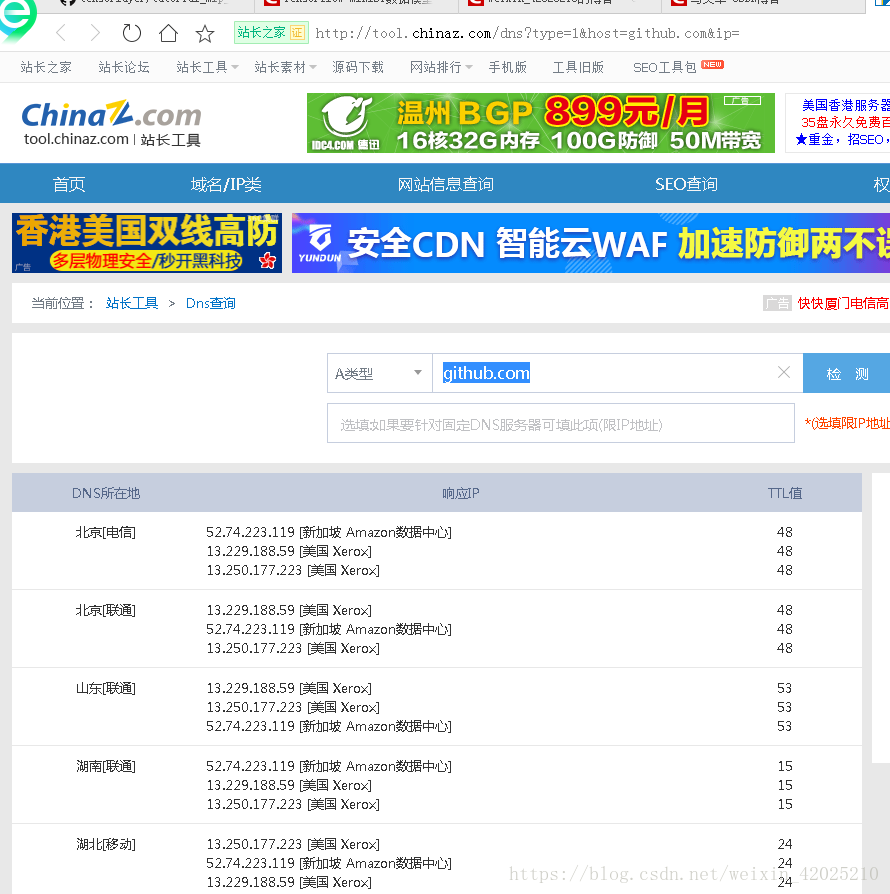Click the 检测 button

[846, 373]
